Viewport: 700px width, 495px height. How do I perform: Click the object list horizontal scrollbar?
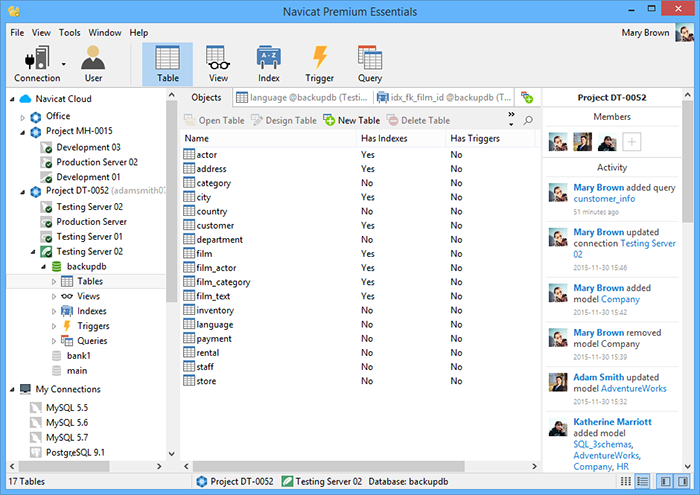(328, 466)
